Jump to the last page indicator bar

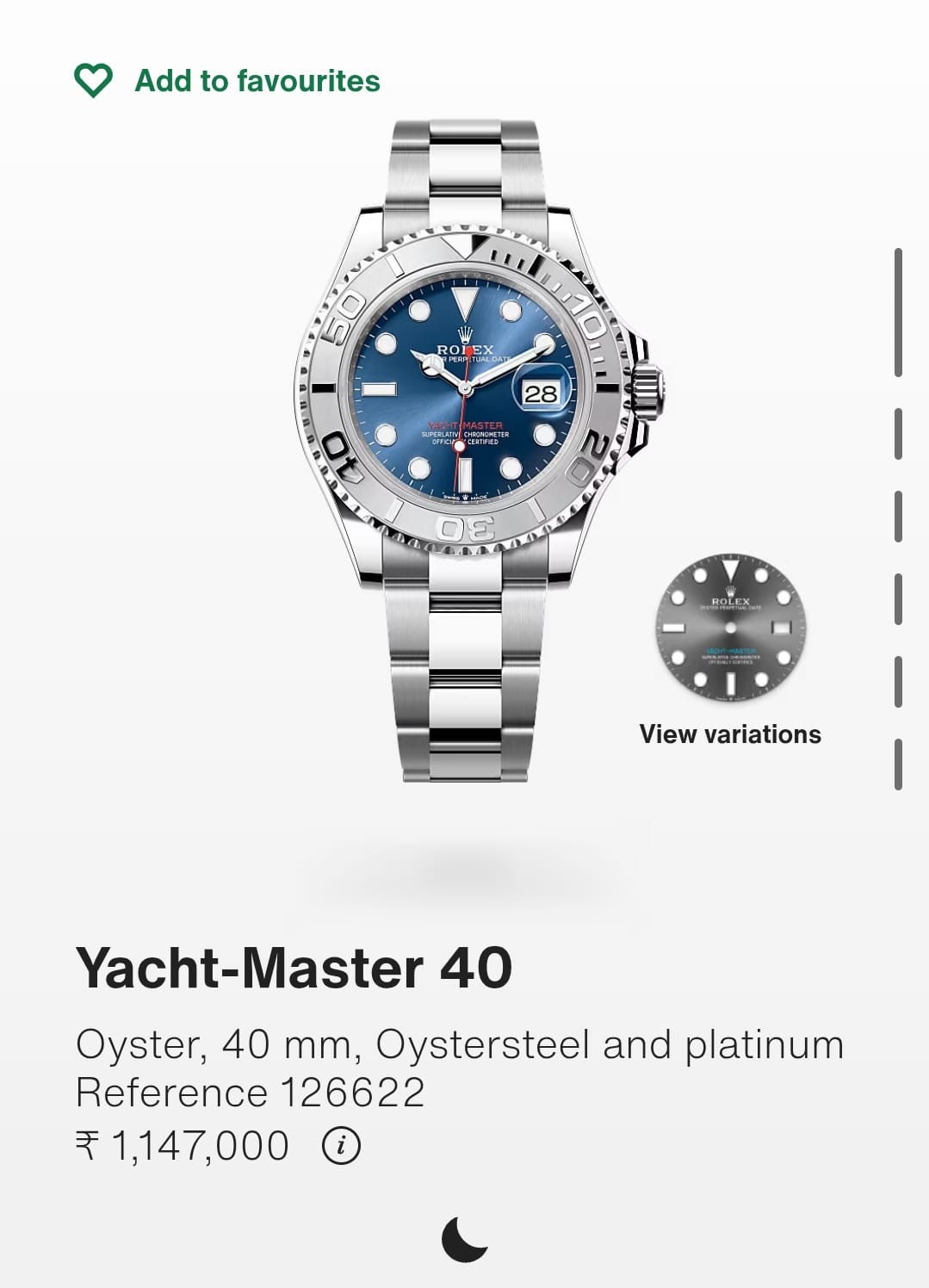pyautogui.click(x=898, y=765)
